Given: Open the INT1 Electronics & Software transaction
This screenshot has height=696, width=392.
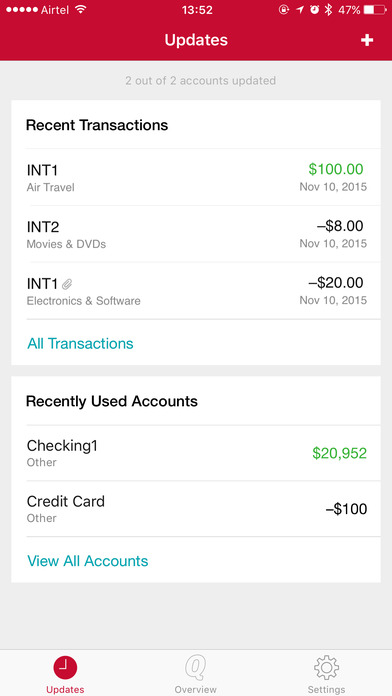Looking at the screenshot, I should [196, 291].
